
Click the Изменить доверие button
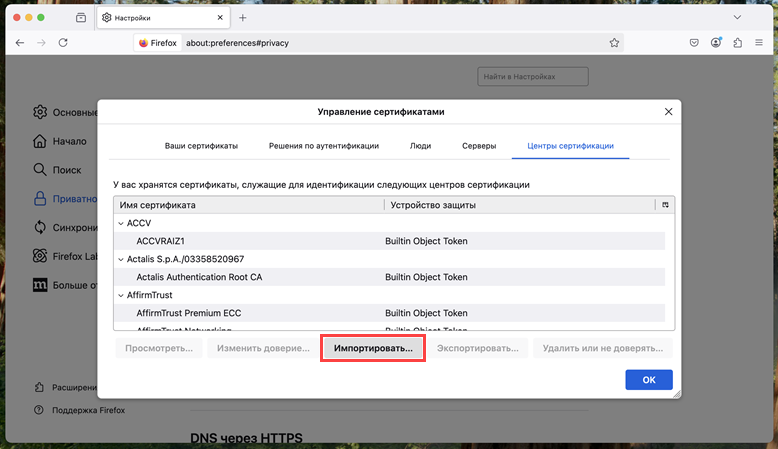point(263,348)
